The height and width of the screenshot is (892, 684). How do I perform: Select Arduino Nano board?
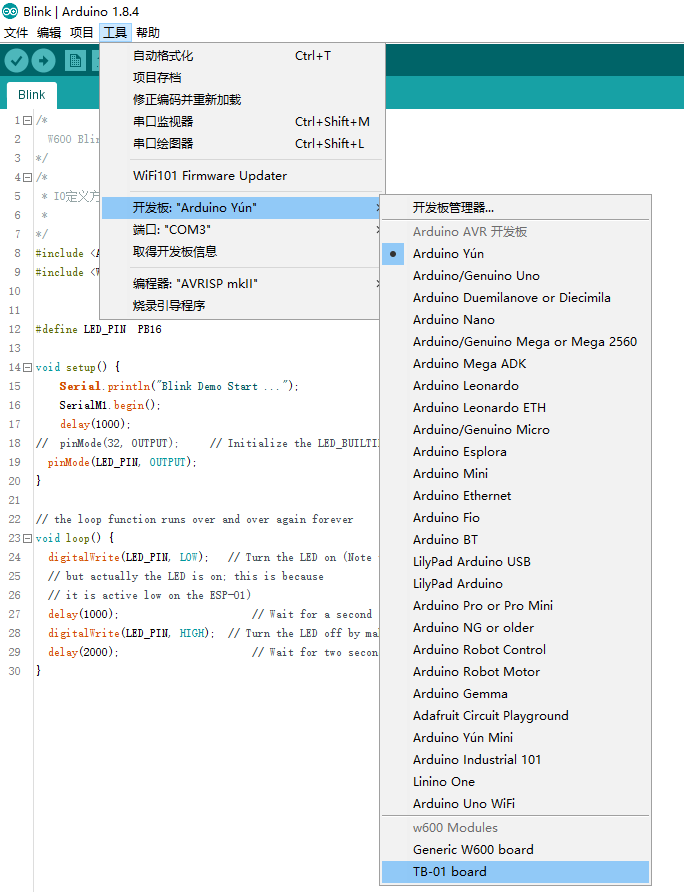coord(515,320)
